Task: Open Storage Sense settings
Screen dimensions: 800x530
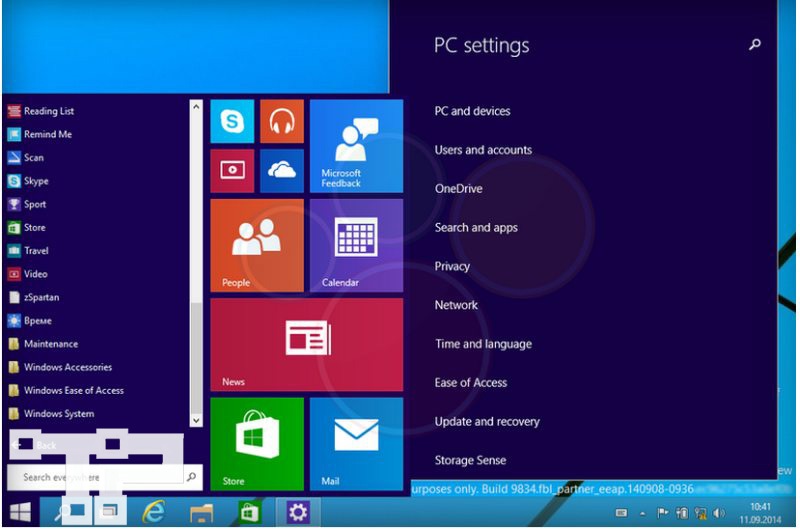Action: (x=470, y=460)
